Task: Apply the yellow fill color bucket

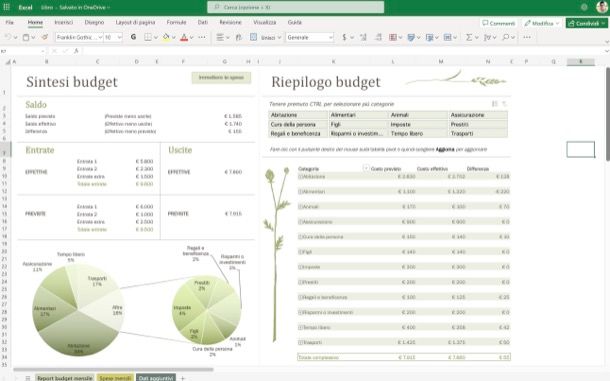Action: (166, 37)
